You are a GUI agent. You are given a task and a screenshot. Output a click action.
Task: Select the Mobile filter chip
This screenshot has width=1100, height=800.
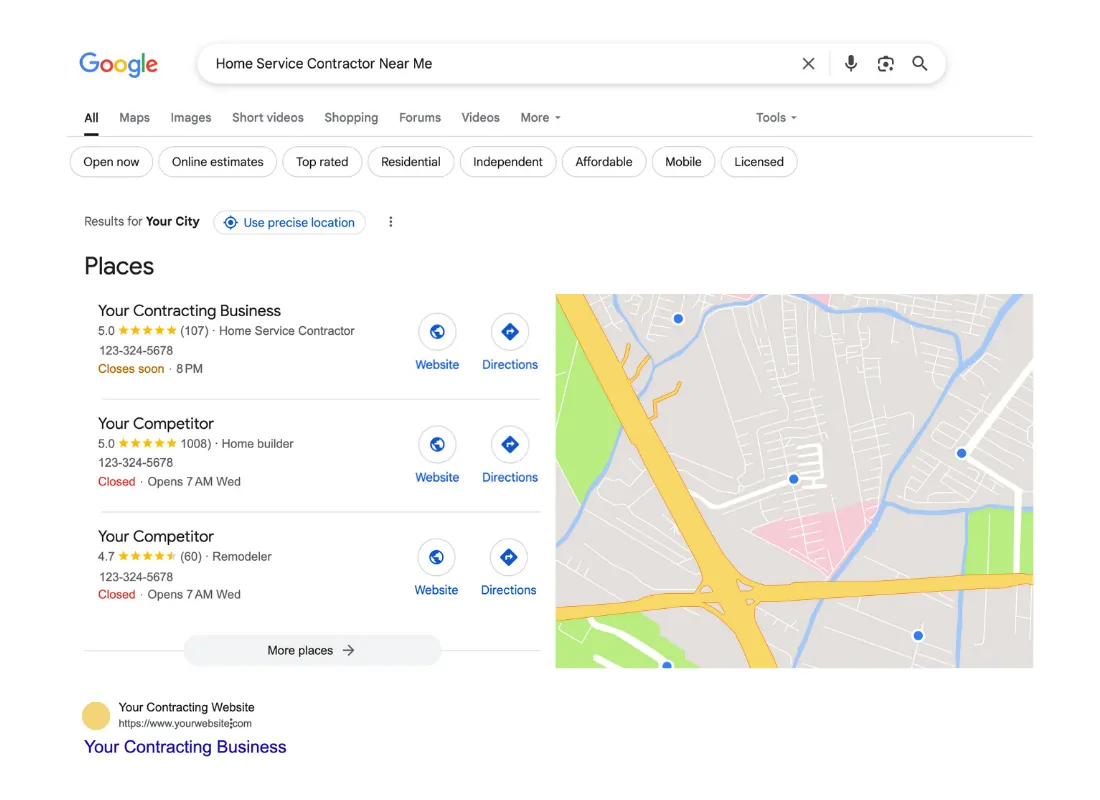[683, 162]
